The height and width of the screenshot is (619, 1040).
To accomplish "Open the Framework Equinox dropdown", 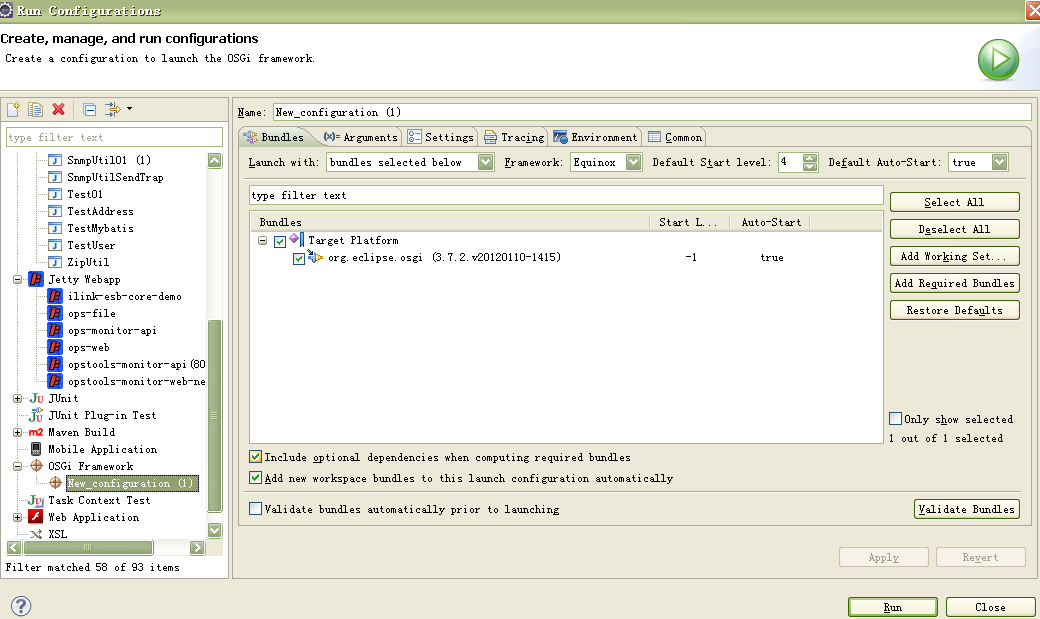I will (633, 162).
